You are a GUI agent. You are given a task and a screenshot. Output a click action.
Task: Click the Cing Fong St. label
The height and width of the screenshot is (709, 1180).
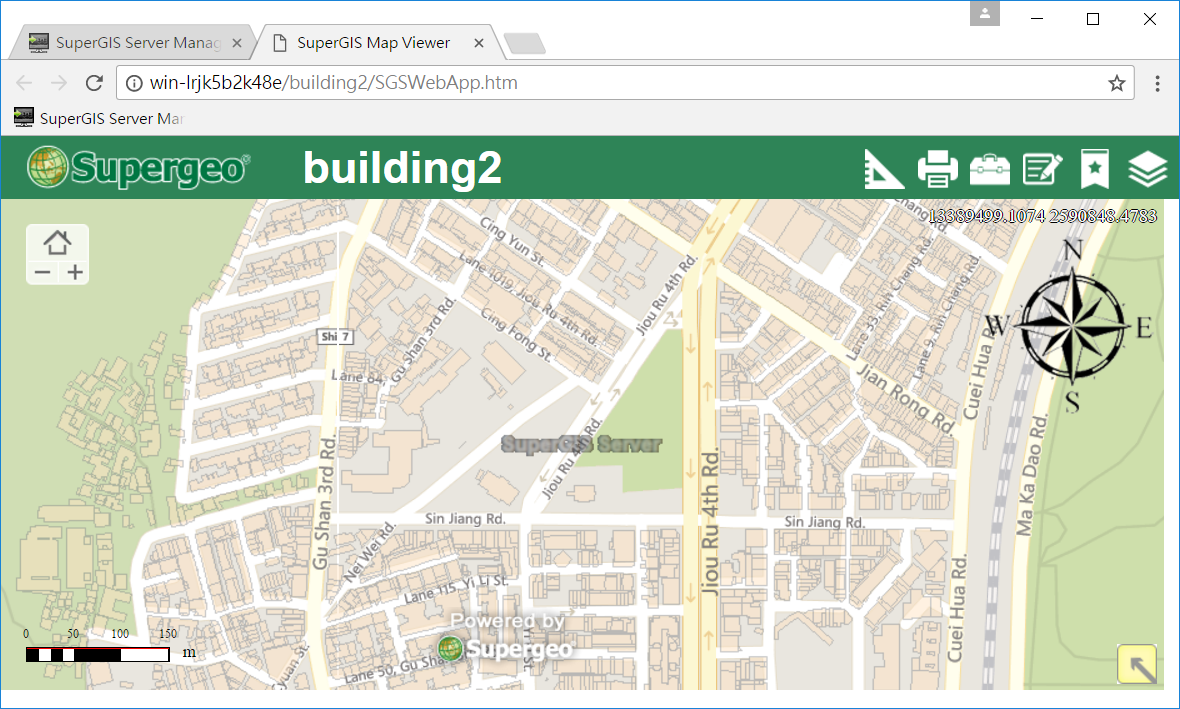coord(515,333)
